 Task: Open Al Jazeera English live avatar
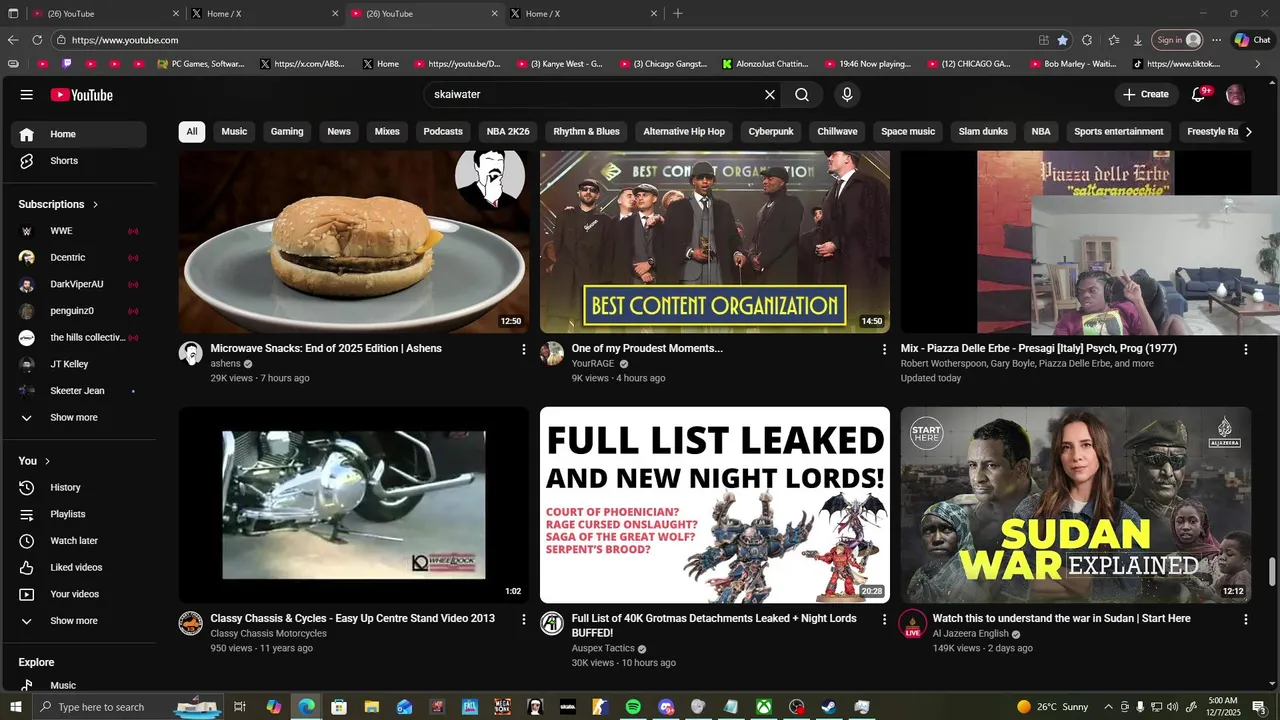912,624
